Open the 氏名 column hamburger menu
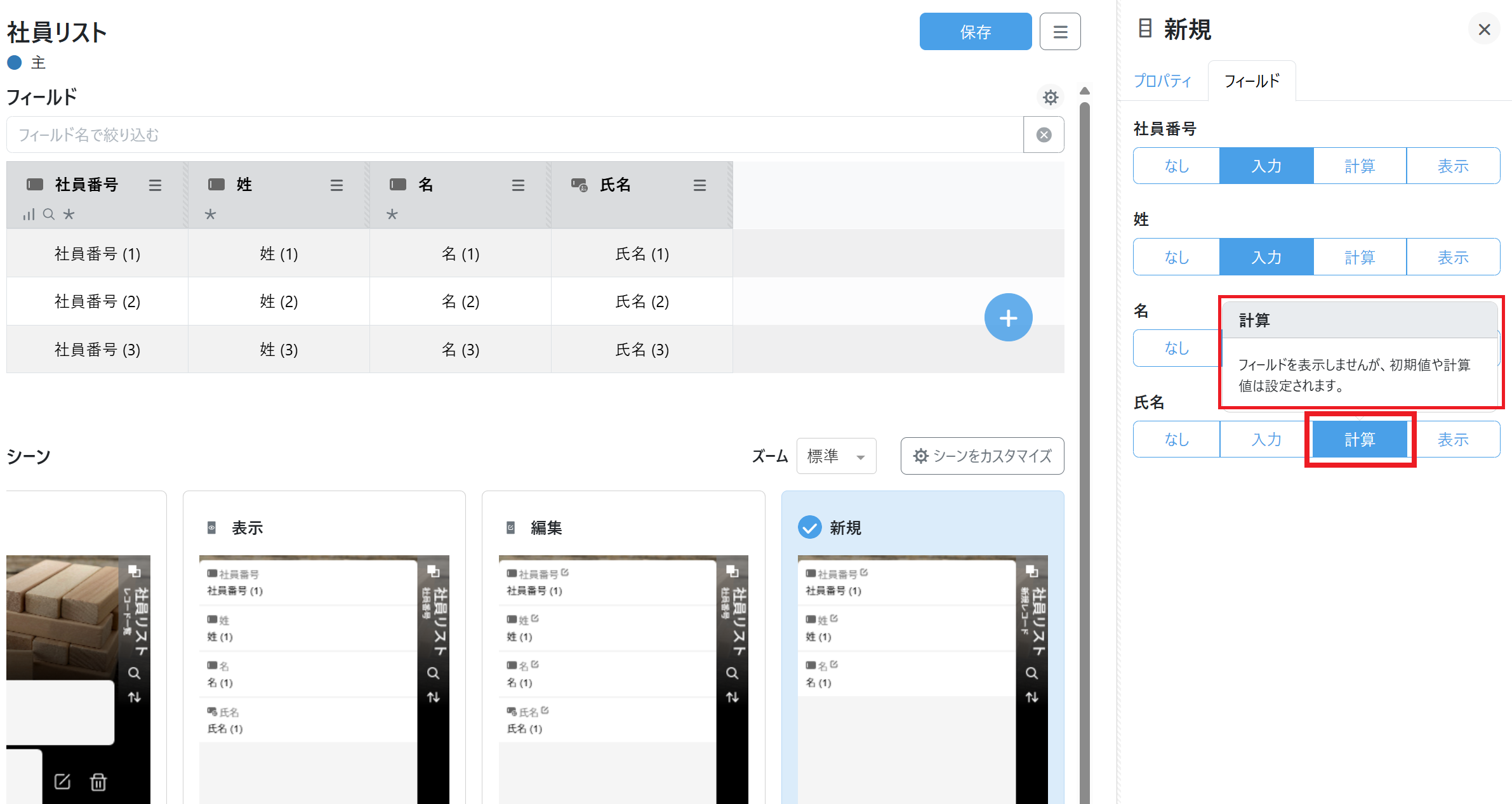The height and width of the screenshot is (804, 1512). click(700, 185)
